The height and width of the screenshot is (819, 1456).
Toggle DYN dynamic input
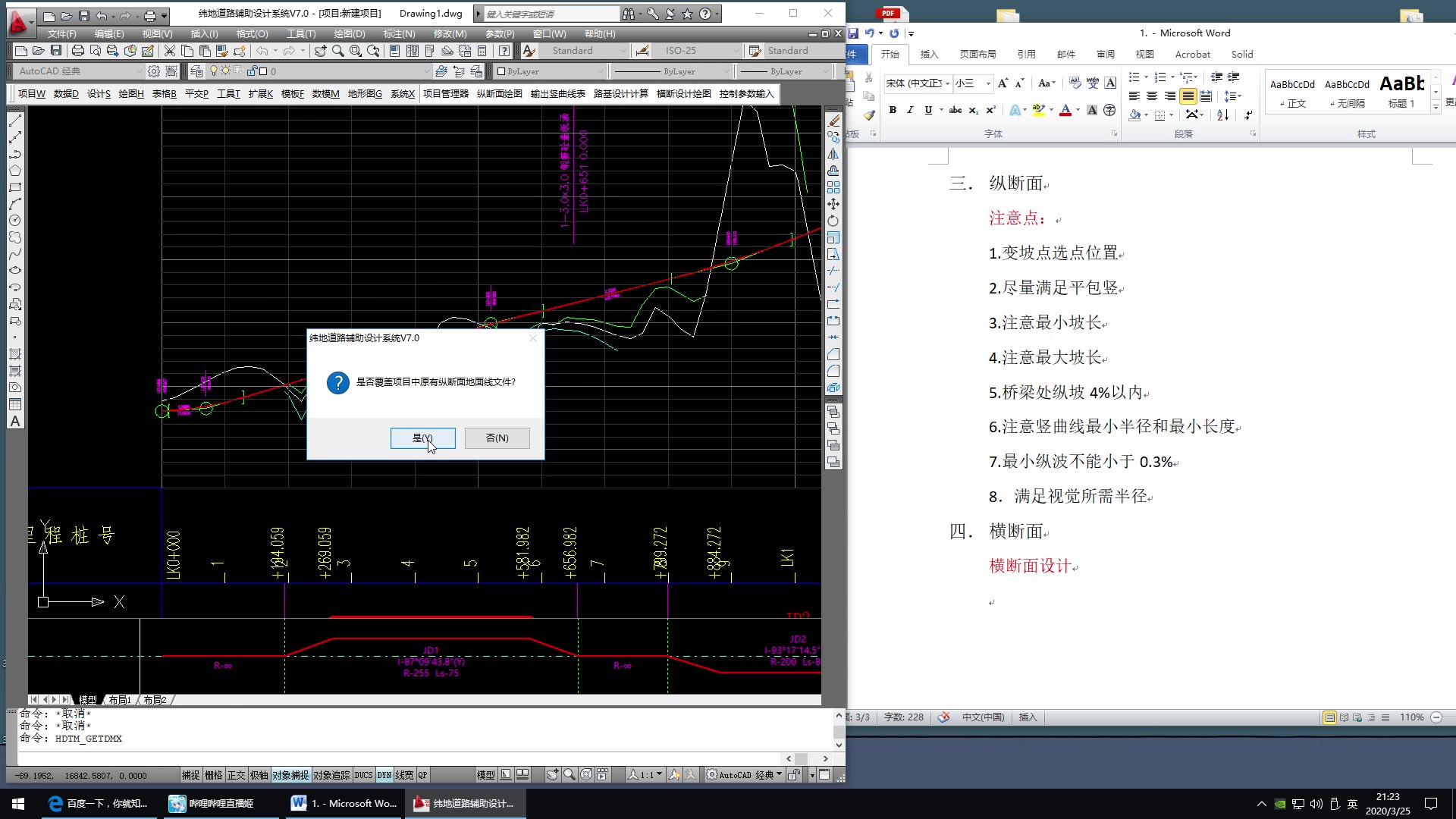pos(384,775)
